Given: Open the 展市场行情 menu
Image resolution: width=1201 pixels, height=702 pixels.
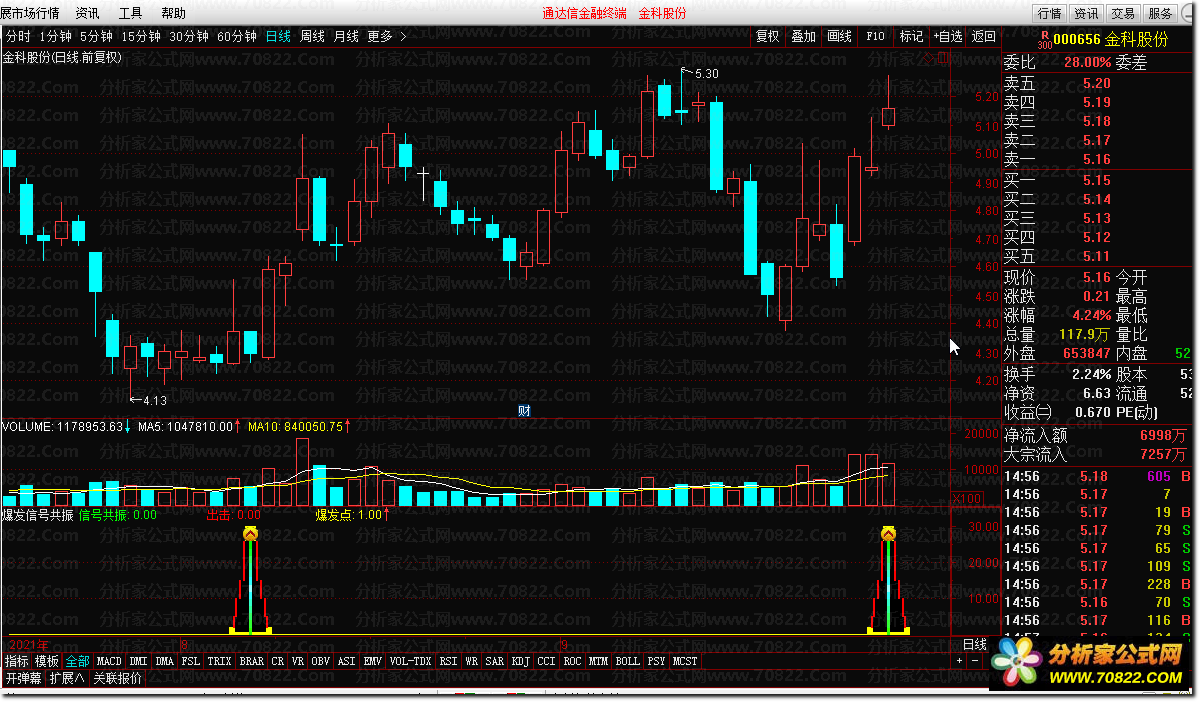Looking at the screenshot, I should [x=30, y=13].
